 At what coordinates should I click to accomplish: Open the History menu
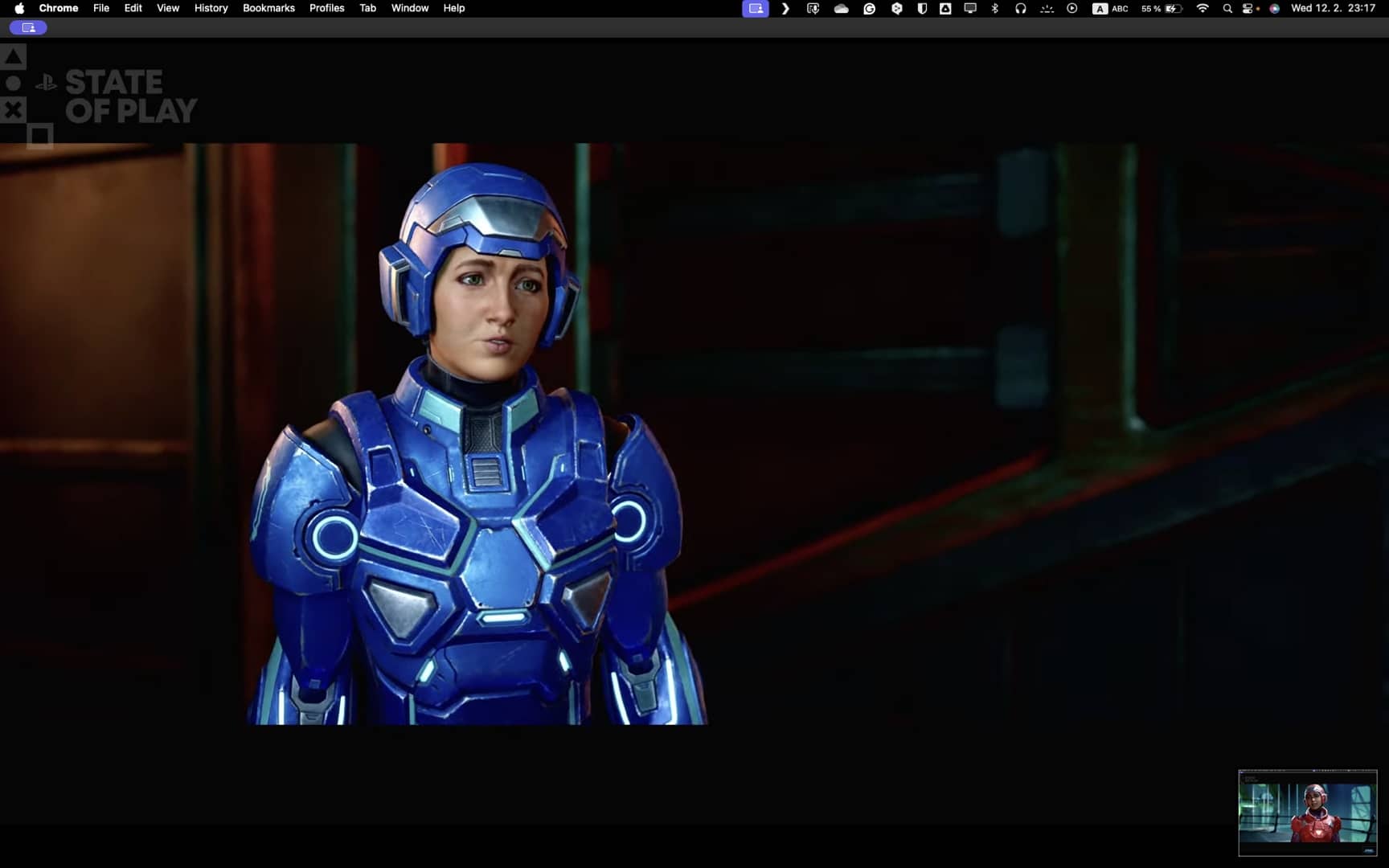click(x=211, y=8)
